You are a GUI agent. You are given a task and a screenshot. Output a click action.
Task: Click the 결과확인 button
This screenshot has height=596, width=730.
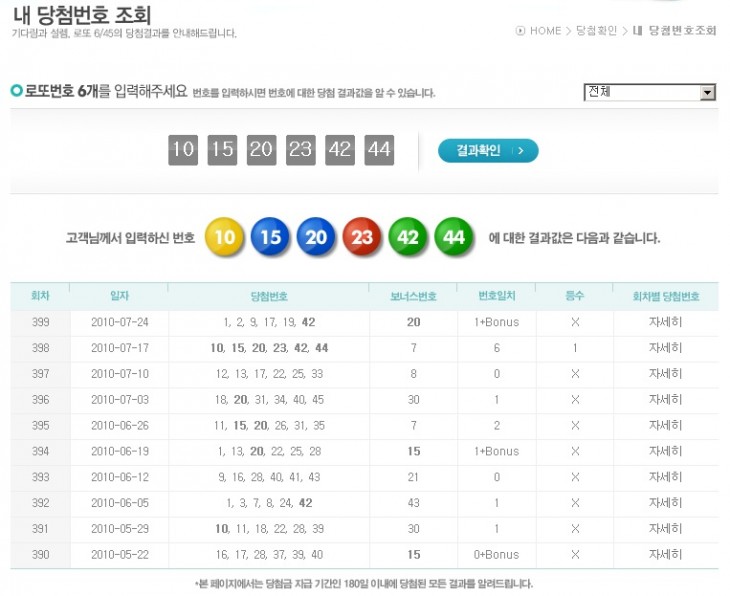click(x=488, y=150)
